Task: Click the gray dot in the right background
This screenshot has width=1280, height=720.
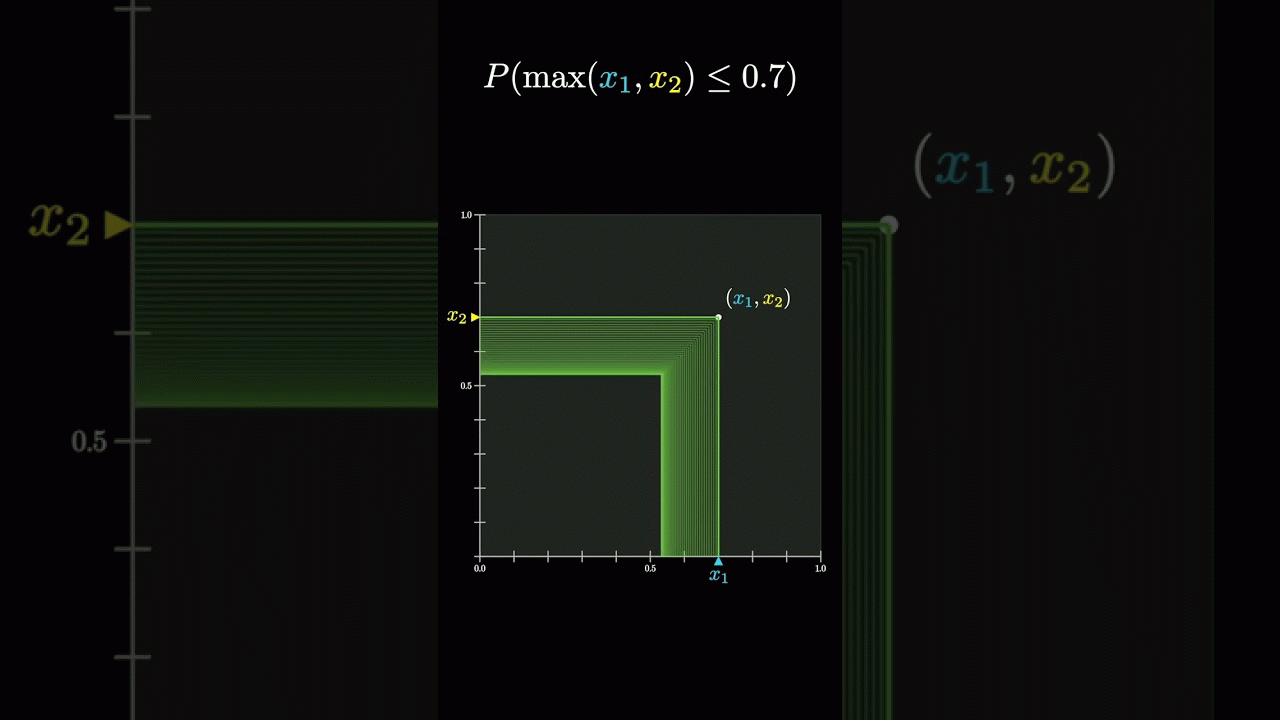Action: coord(888,225)
